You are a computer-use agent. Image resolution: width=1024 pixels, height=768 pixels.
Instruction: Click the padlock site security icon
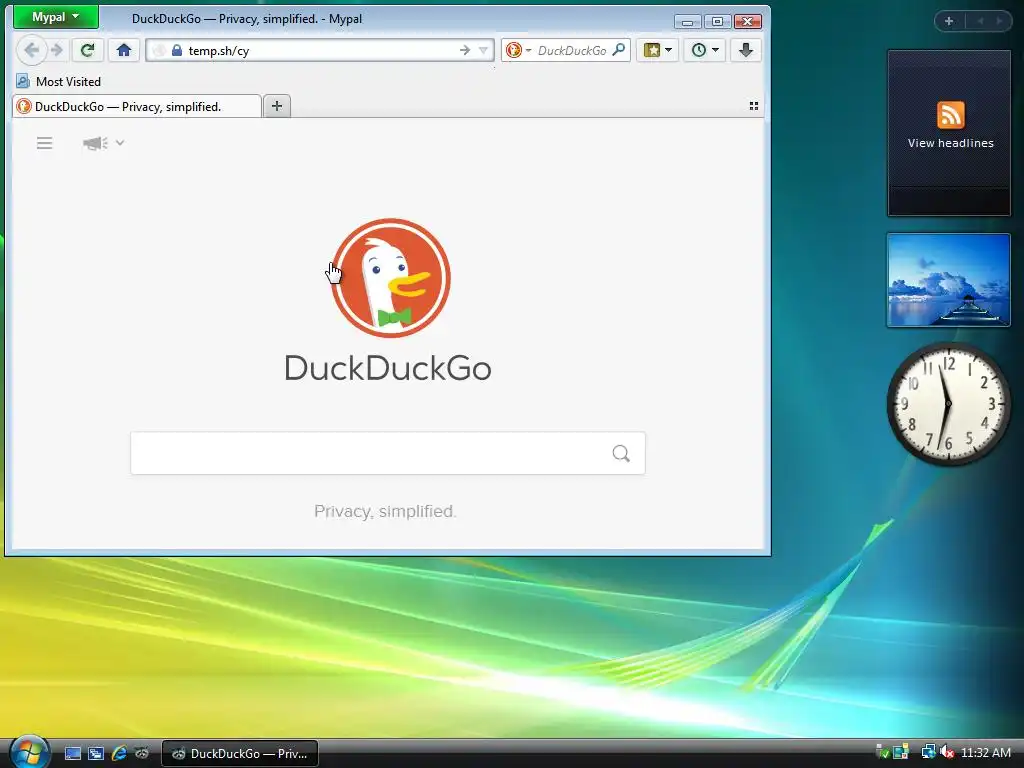point(177,50)
